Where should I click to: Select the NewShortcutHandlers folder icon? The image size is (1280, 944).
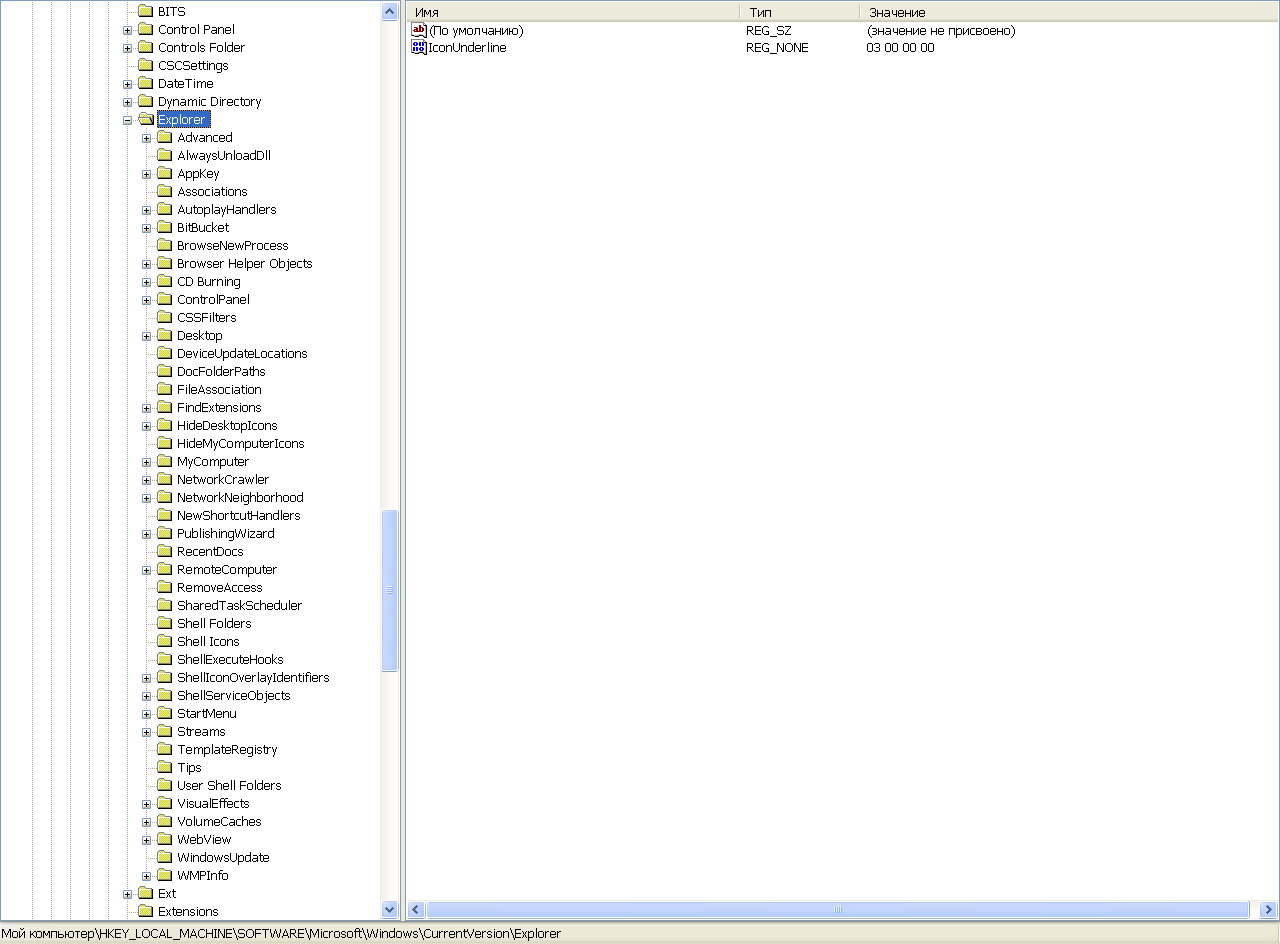pyautogui.click(x=165, y=516)
